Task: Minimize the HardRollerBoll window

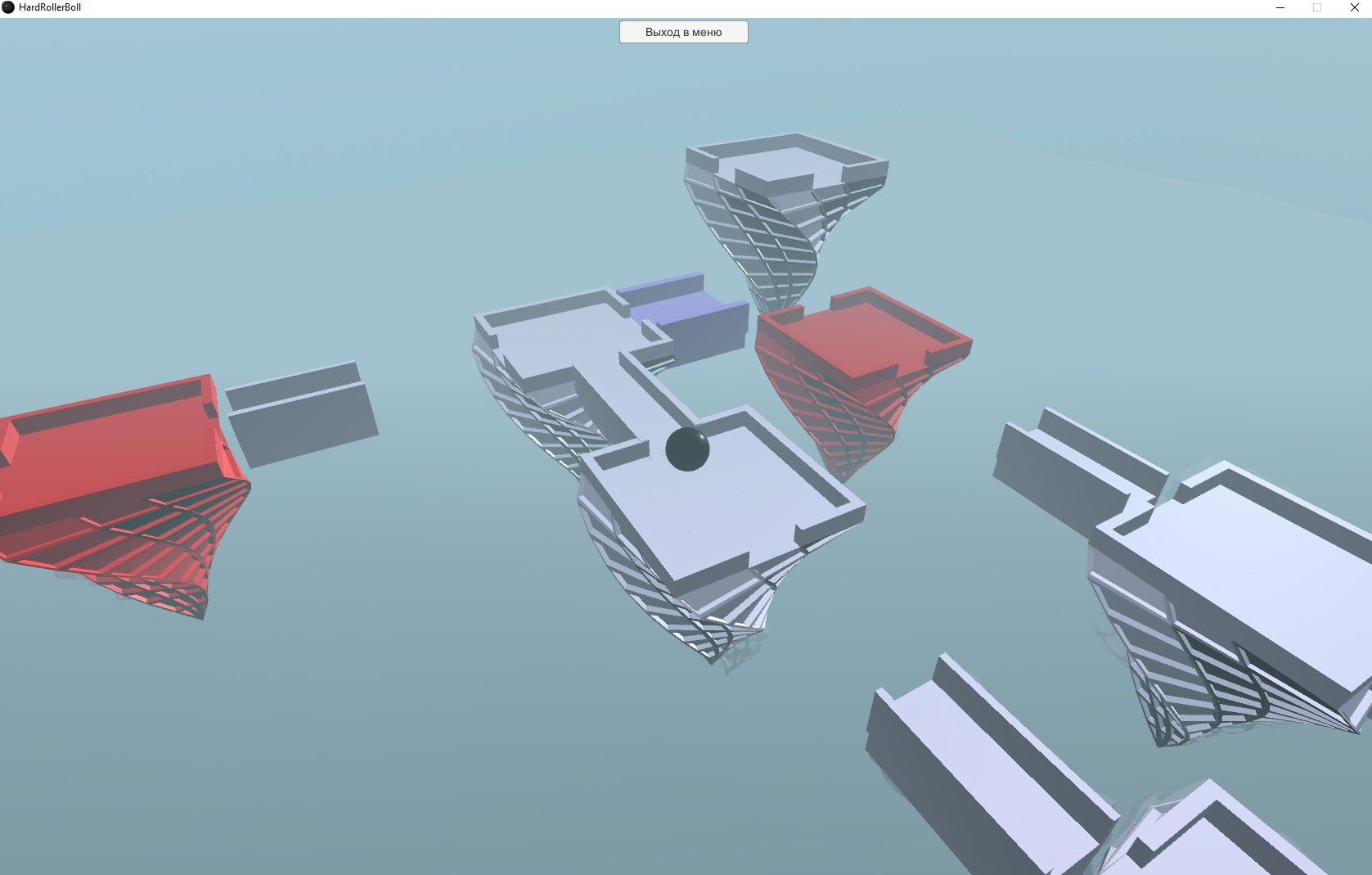Action: pos(1280,7)
